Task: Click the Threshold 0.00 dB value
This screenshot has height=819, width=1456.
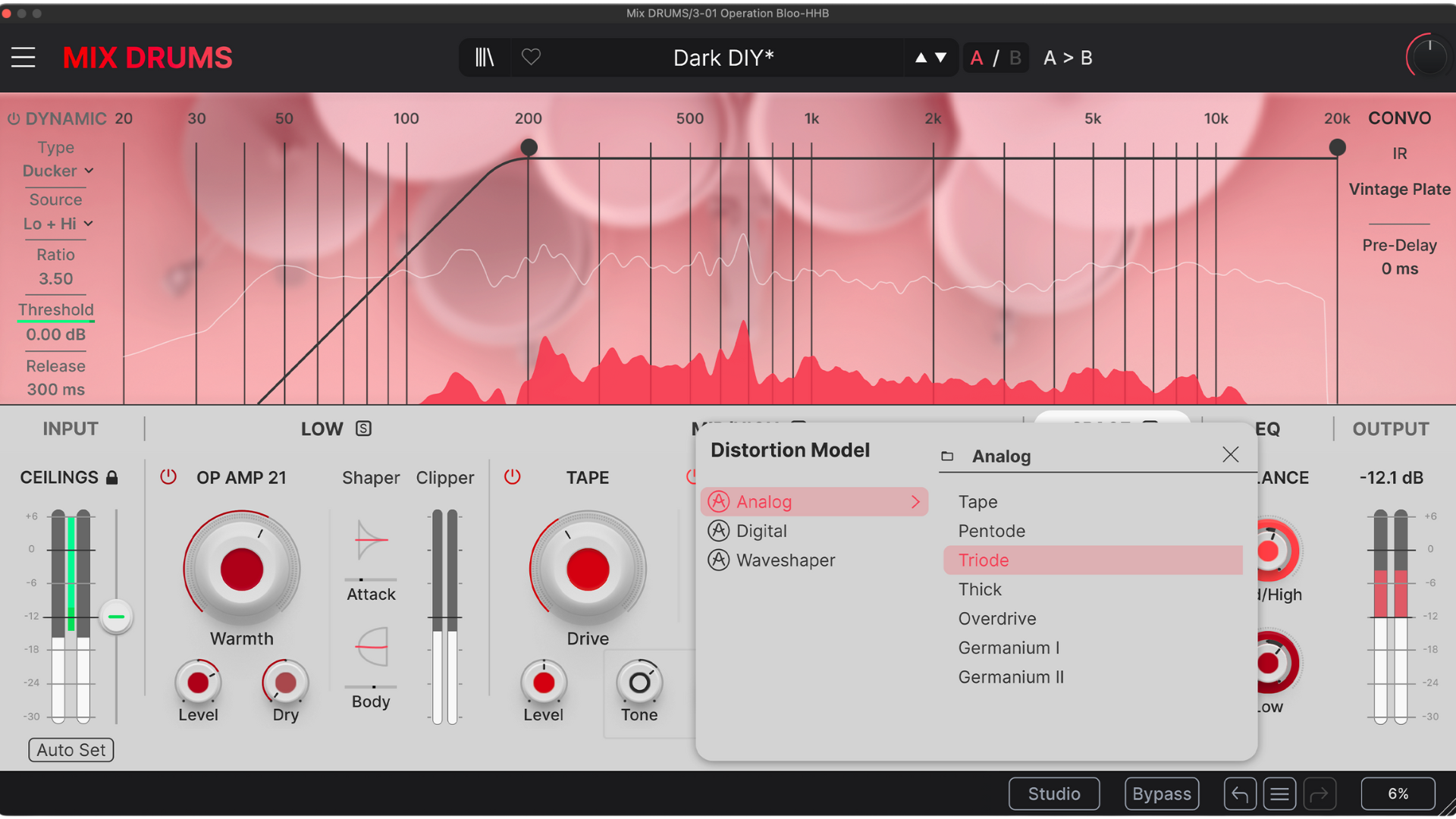Action: pyautogui.click(x=56, y=334)
